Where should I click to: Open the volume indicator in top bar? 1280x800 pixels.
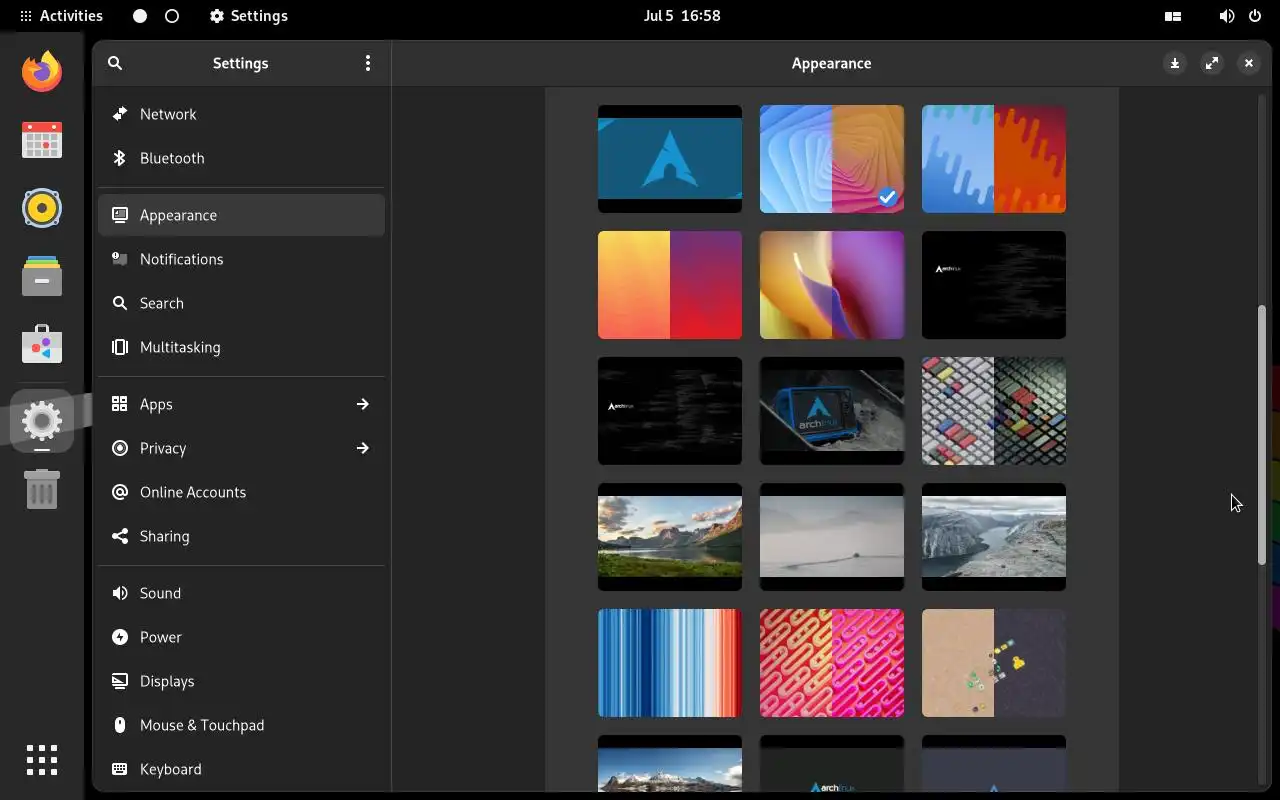(1226, 16)
